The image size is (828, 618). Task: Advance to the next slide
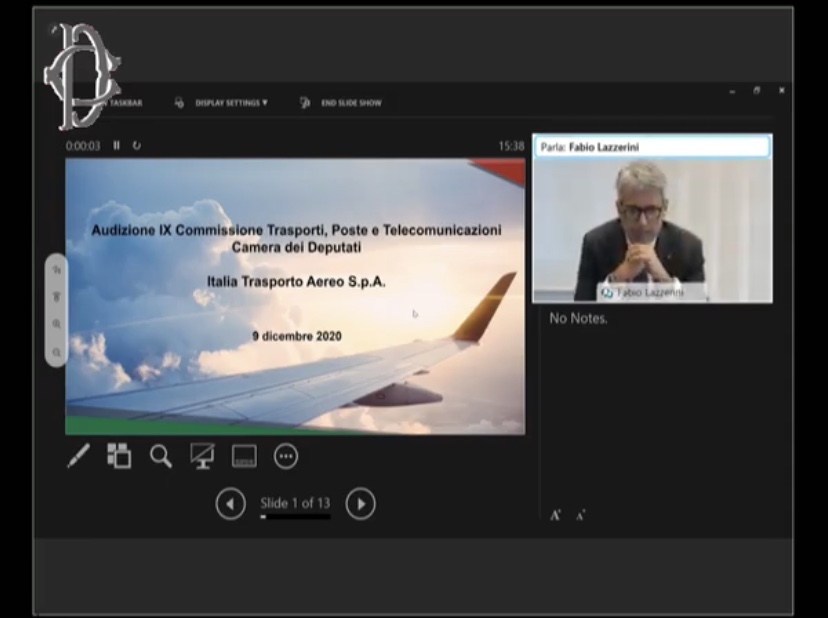click(360, 504)
